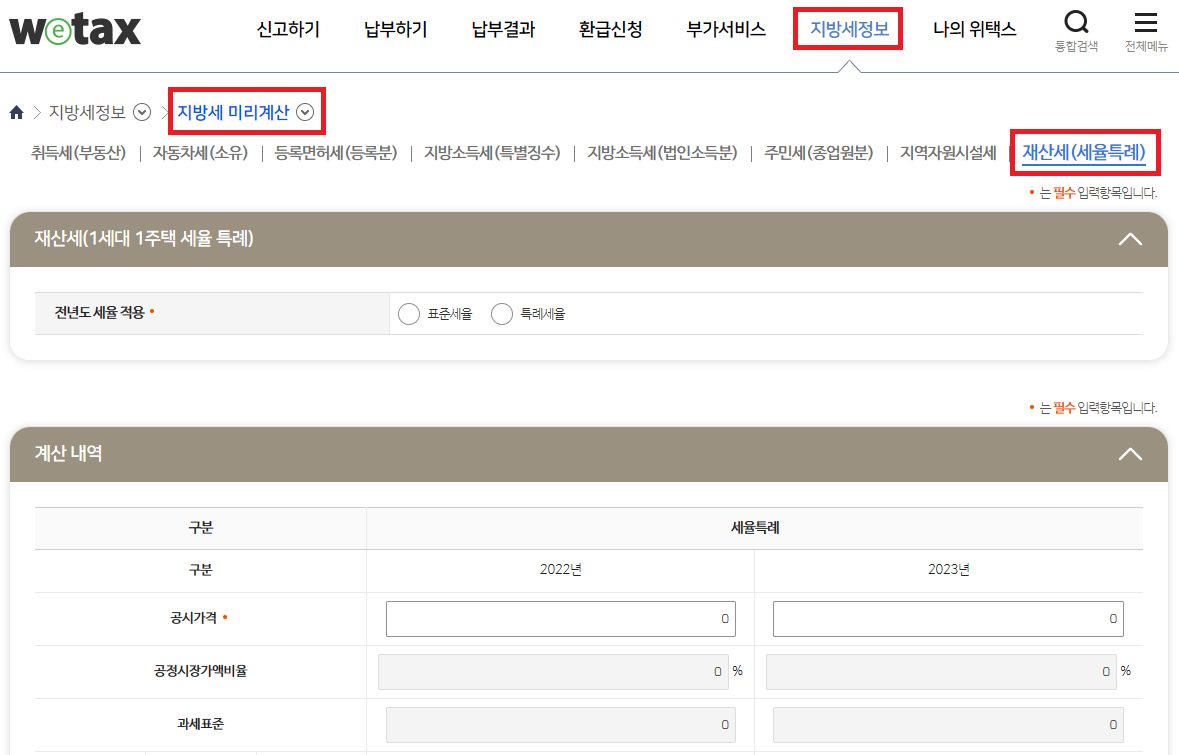
Task: Choose a rate option under 전년도 세율 적용
Action: (409, 313)
